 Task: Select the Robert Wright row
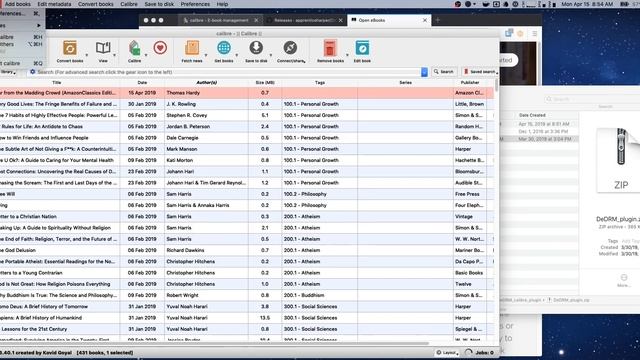pyautogui.click(x=247, y=295)
